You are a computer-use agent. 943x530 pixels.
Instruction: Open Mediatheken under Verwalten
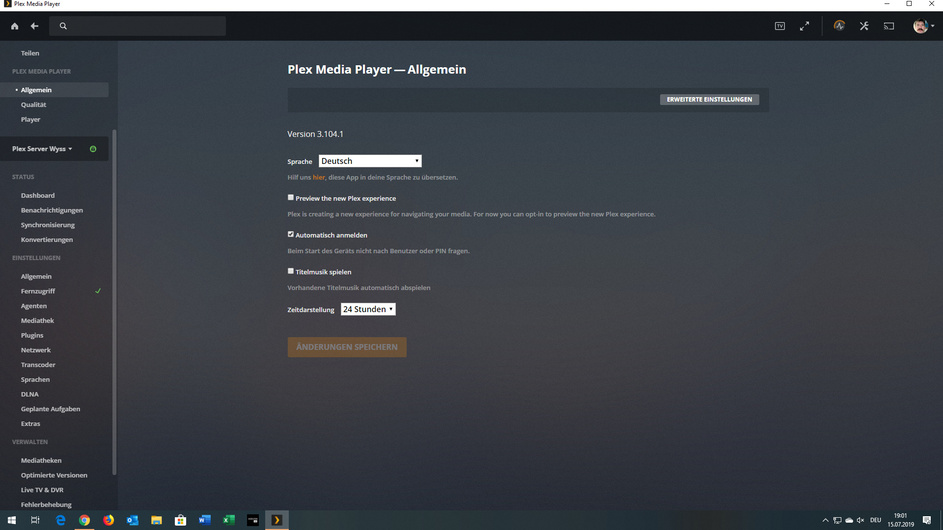41,460
